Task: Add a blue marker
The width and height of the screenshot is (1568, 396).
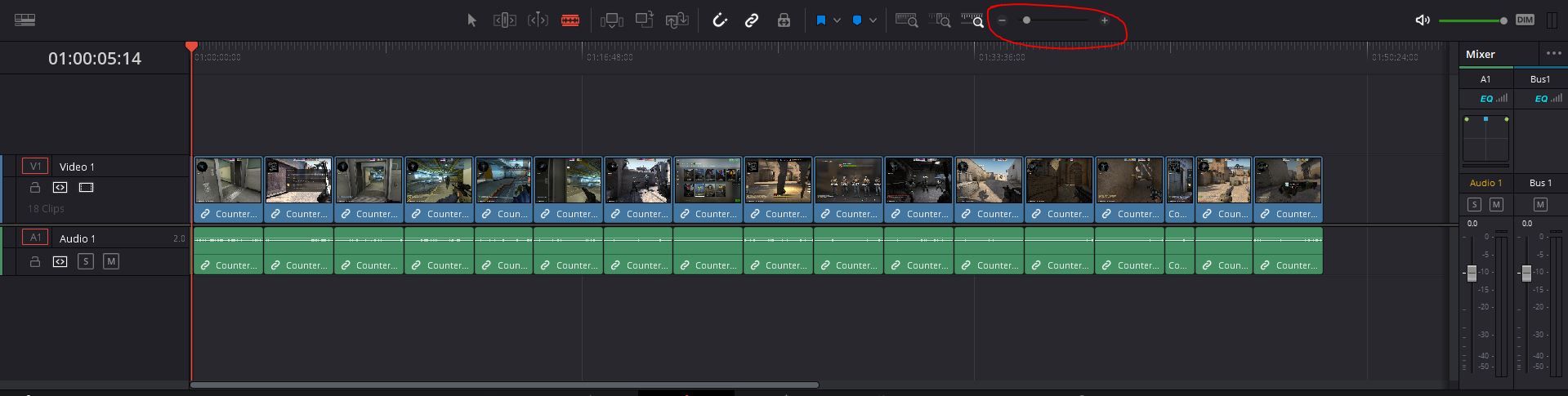Action: 857,20
